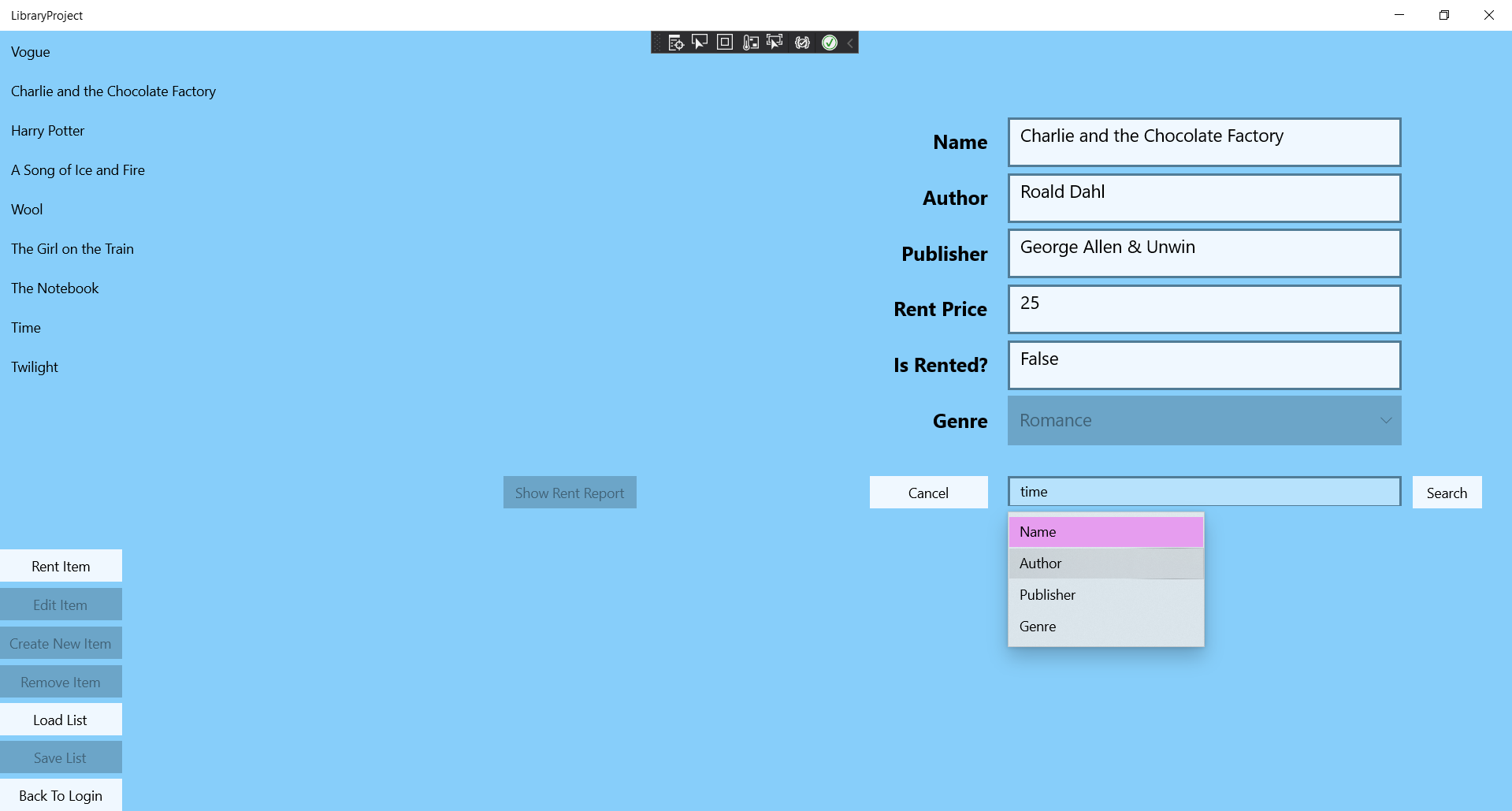The image size is (1512, 811).
Task: Open the Live Visual Tree icon
Action: pyautogui.click(x=675, y=43)
